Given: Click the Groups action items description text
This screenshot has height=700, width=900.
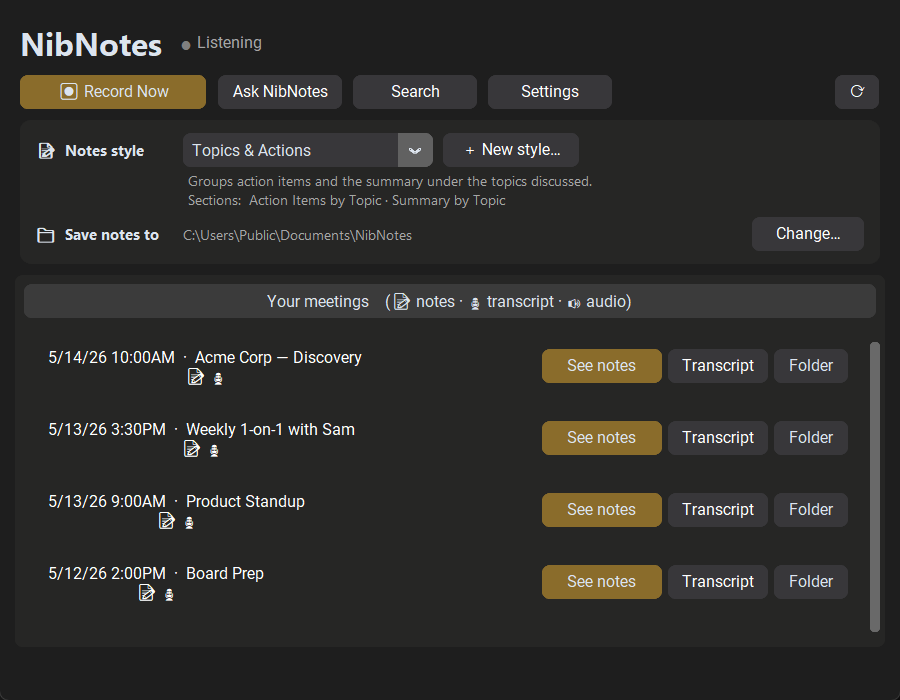Looking at the screenshot, I should pyautogui.click(x=390, y=181).
